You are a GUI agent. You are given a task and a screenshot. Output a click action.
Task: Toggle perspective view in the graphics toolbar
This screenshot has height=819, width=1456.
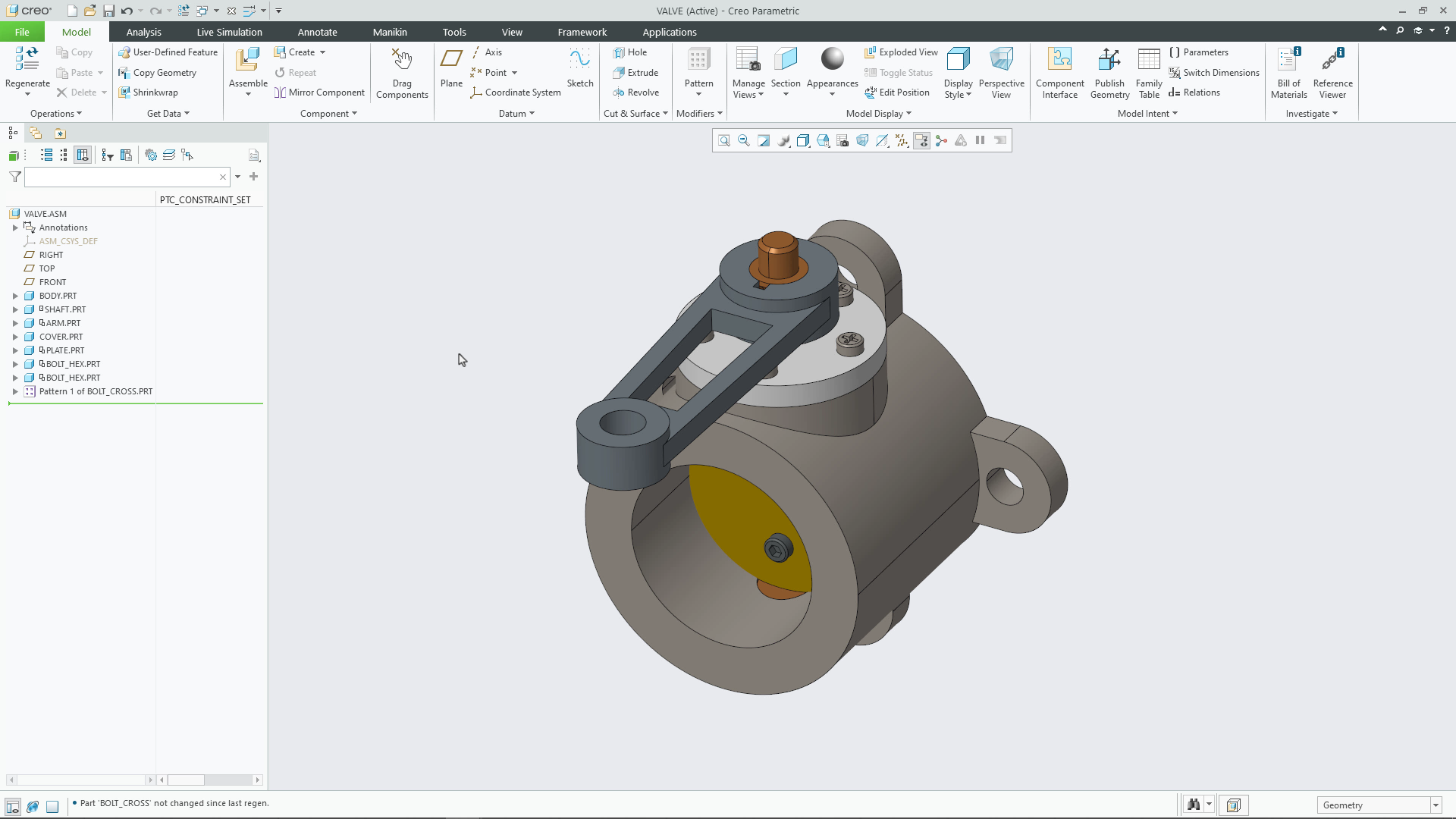pyautogui.click(x=862, y=140)
